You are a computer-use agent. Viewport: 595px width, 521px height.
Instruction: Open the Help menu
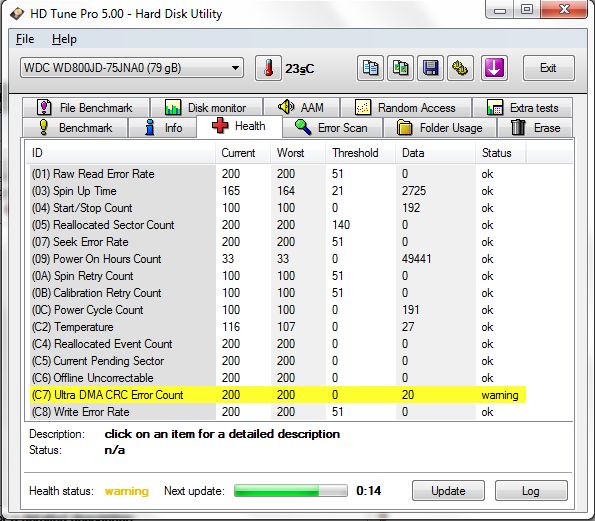[64, 39]
